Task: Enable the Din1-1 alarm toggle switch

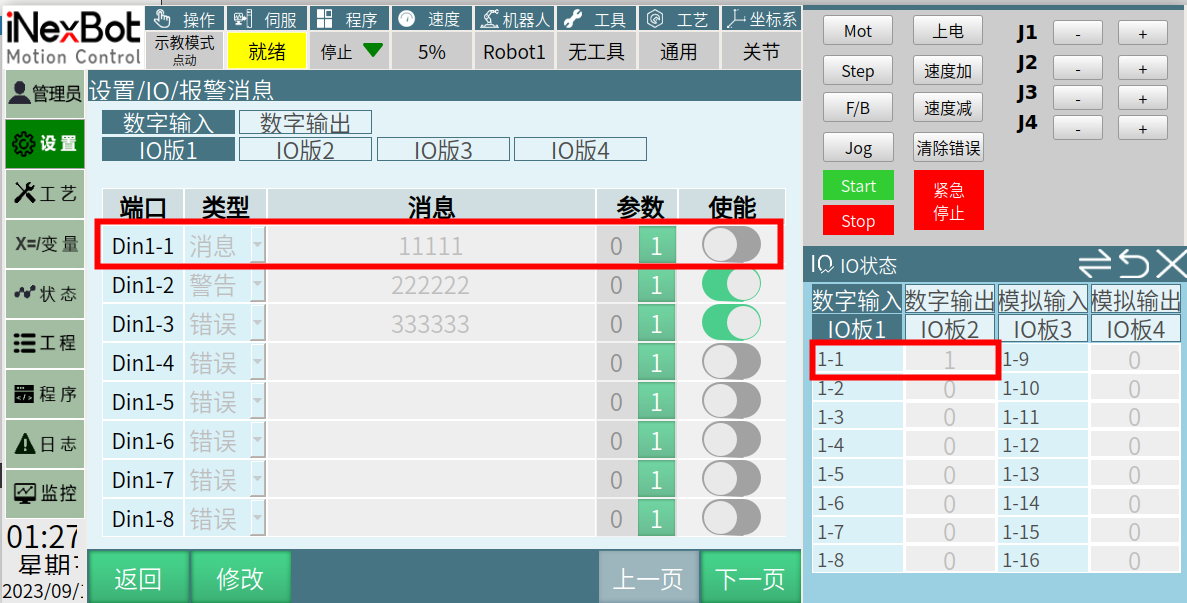Action: (x=731, y=245)
